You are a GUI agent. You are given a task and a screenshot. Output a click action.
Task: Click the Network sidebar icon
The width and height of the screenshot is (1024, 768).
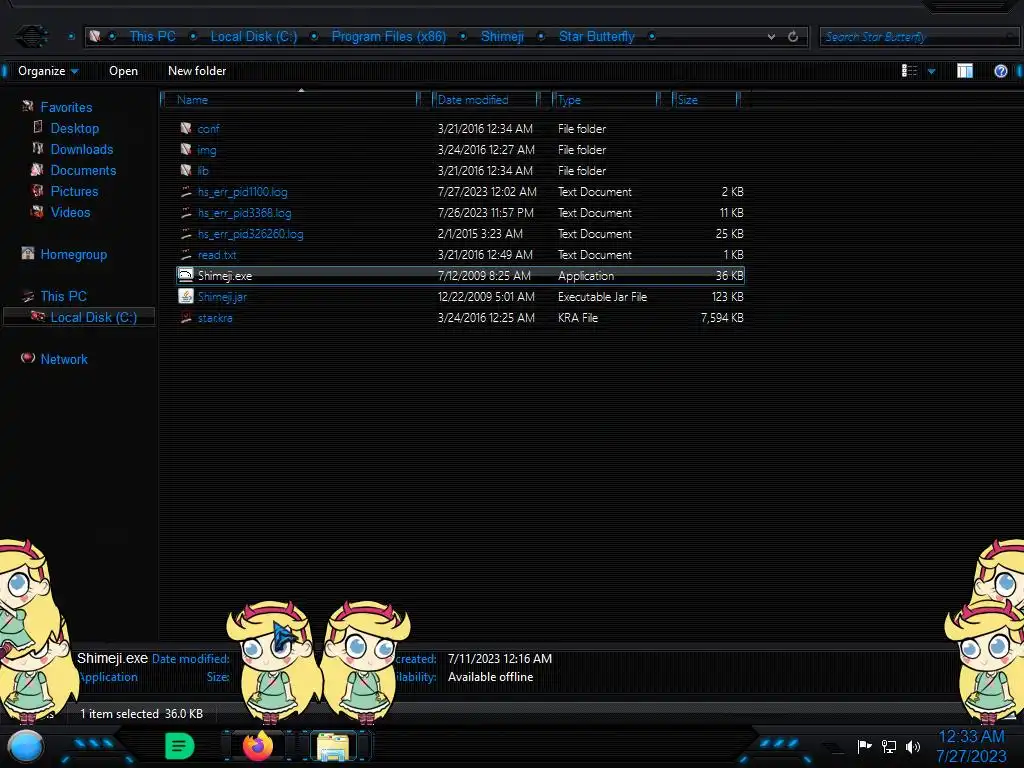point(27,358)
